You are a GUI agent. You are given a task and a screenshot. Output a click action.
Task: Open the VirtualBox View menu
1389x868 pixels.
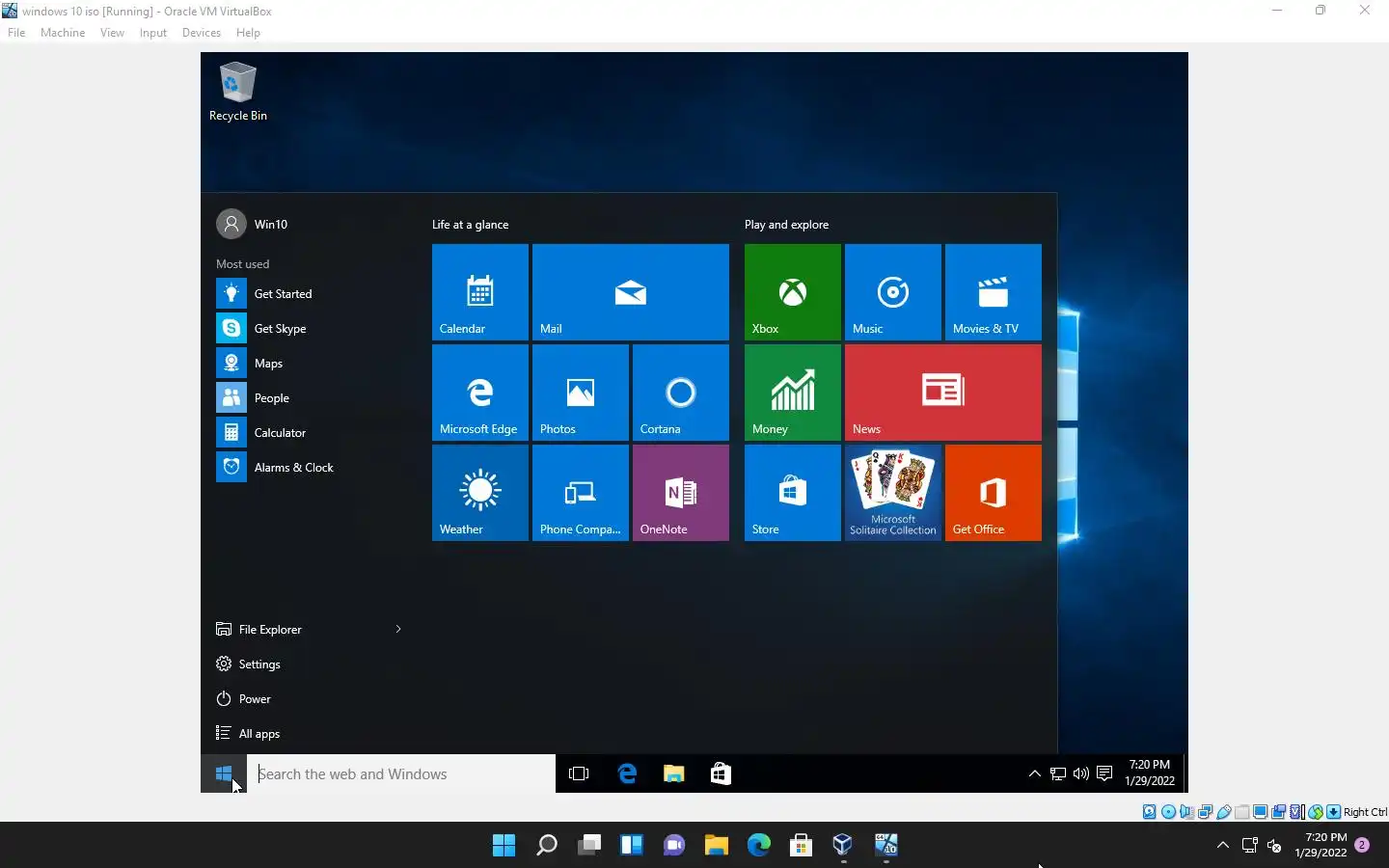pos(112,33)
